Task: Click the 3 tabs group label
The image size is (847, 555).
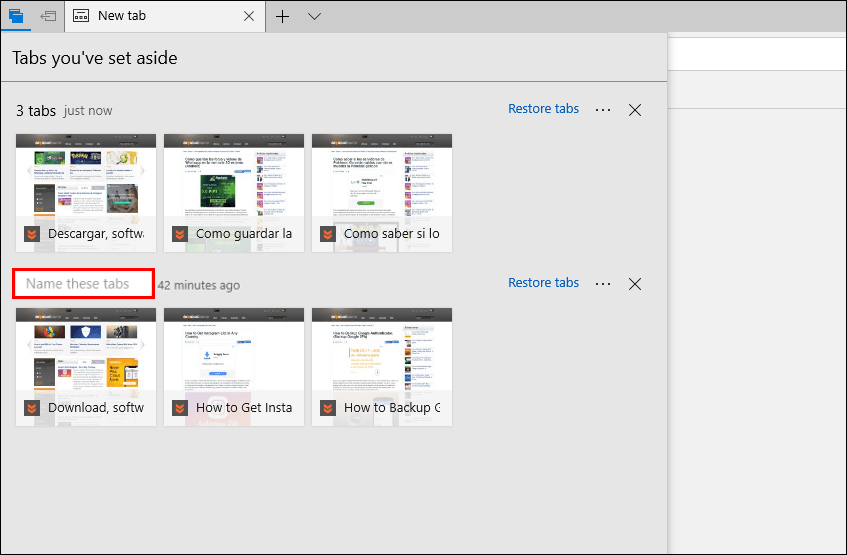Action: tap(36, 111)
